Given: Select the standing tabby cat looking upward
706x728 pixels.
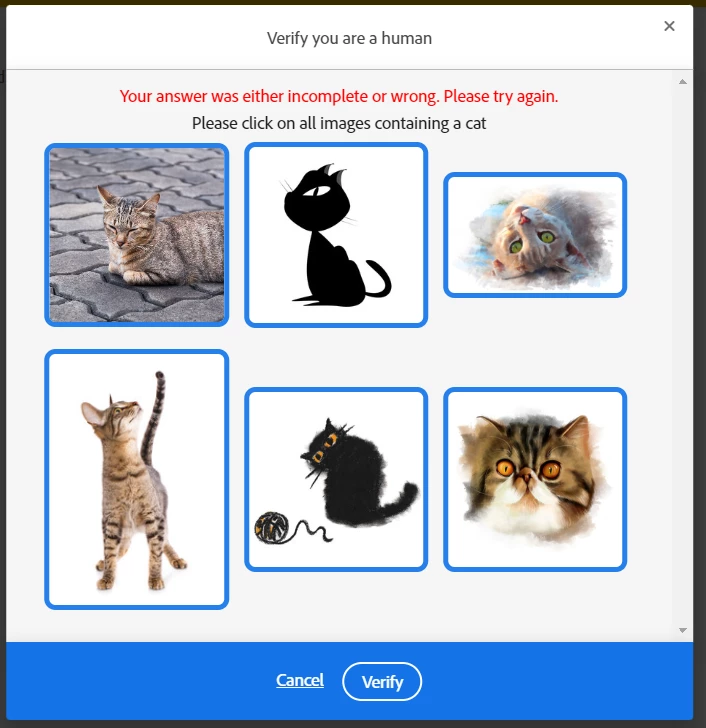Looking at the screenshot, I should [136, 479].
